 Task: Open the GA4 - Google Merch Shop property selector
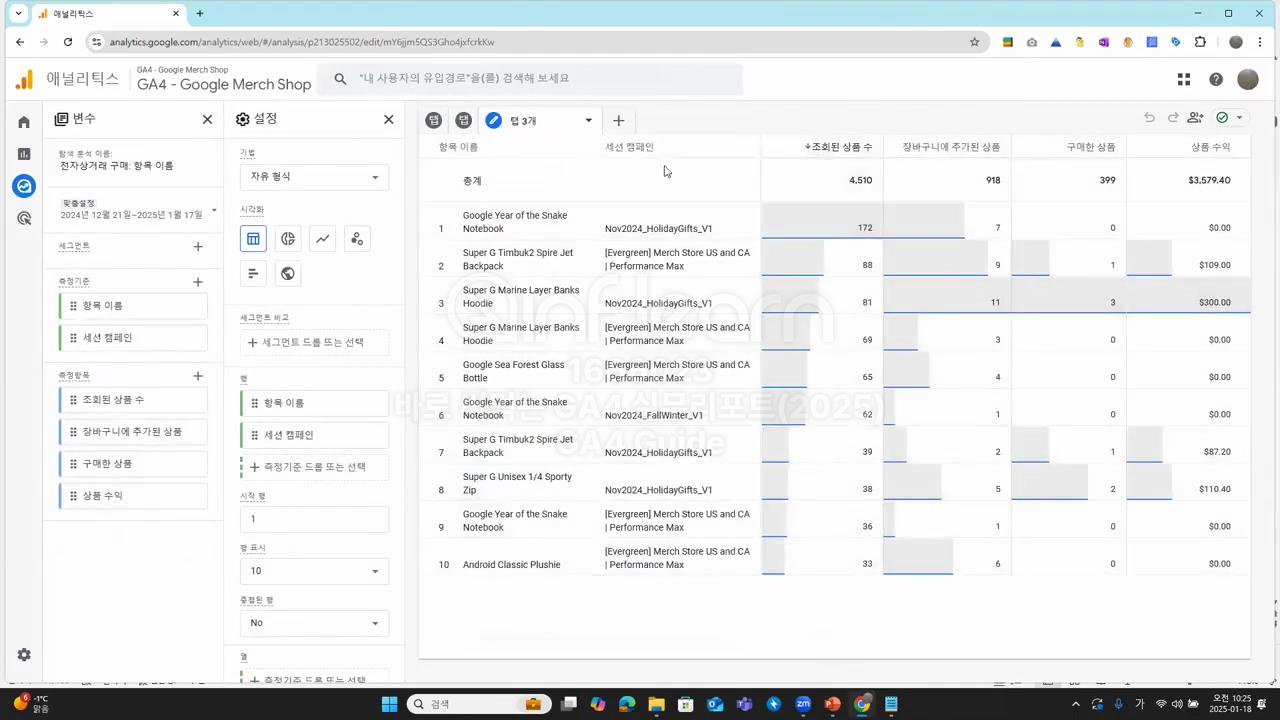point(223,79)
